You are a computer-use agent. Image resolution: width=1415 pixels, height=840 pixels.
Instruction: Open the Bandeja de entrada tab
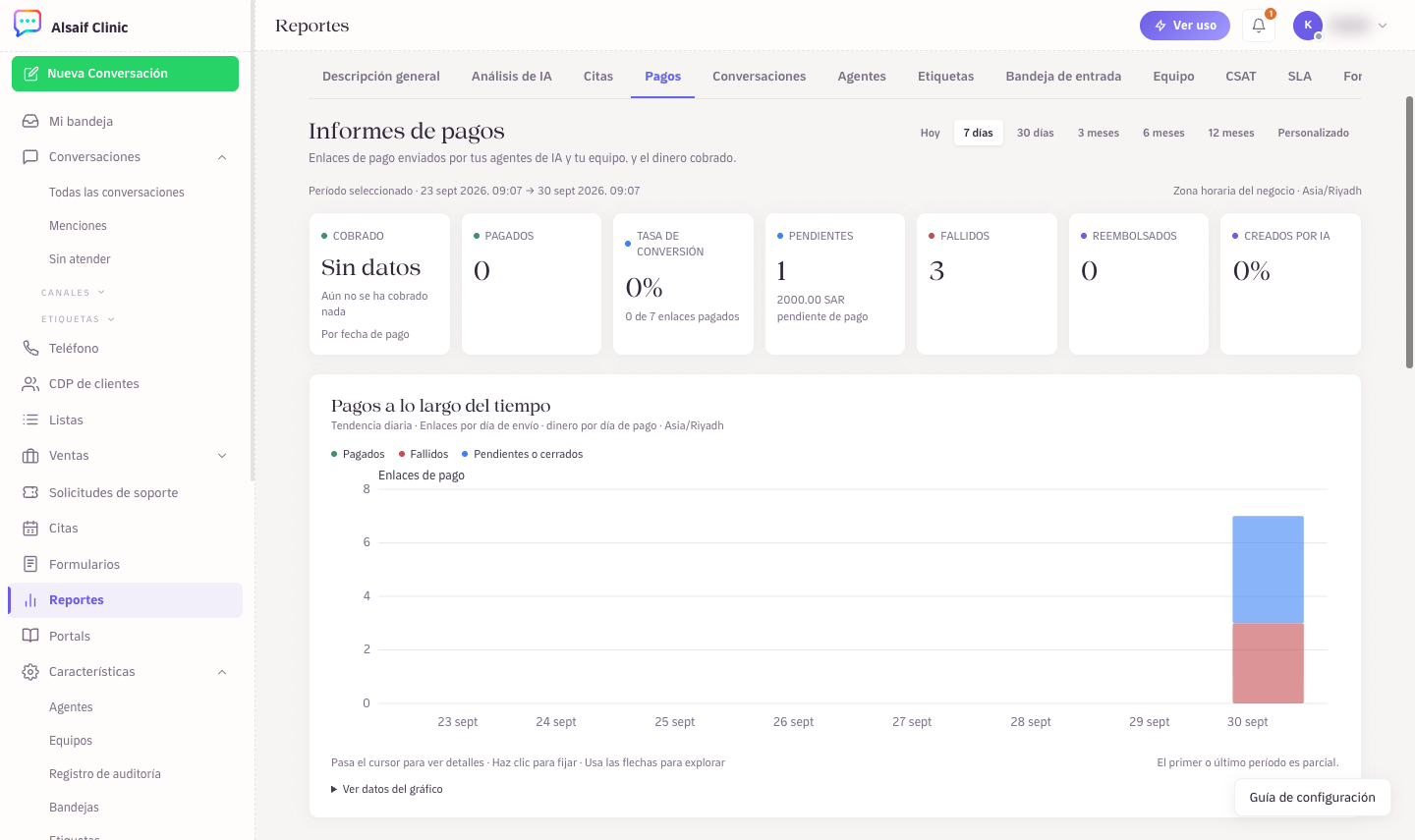[1063, 76]
